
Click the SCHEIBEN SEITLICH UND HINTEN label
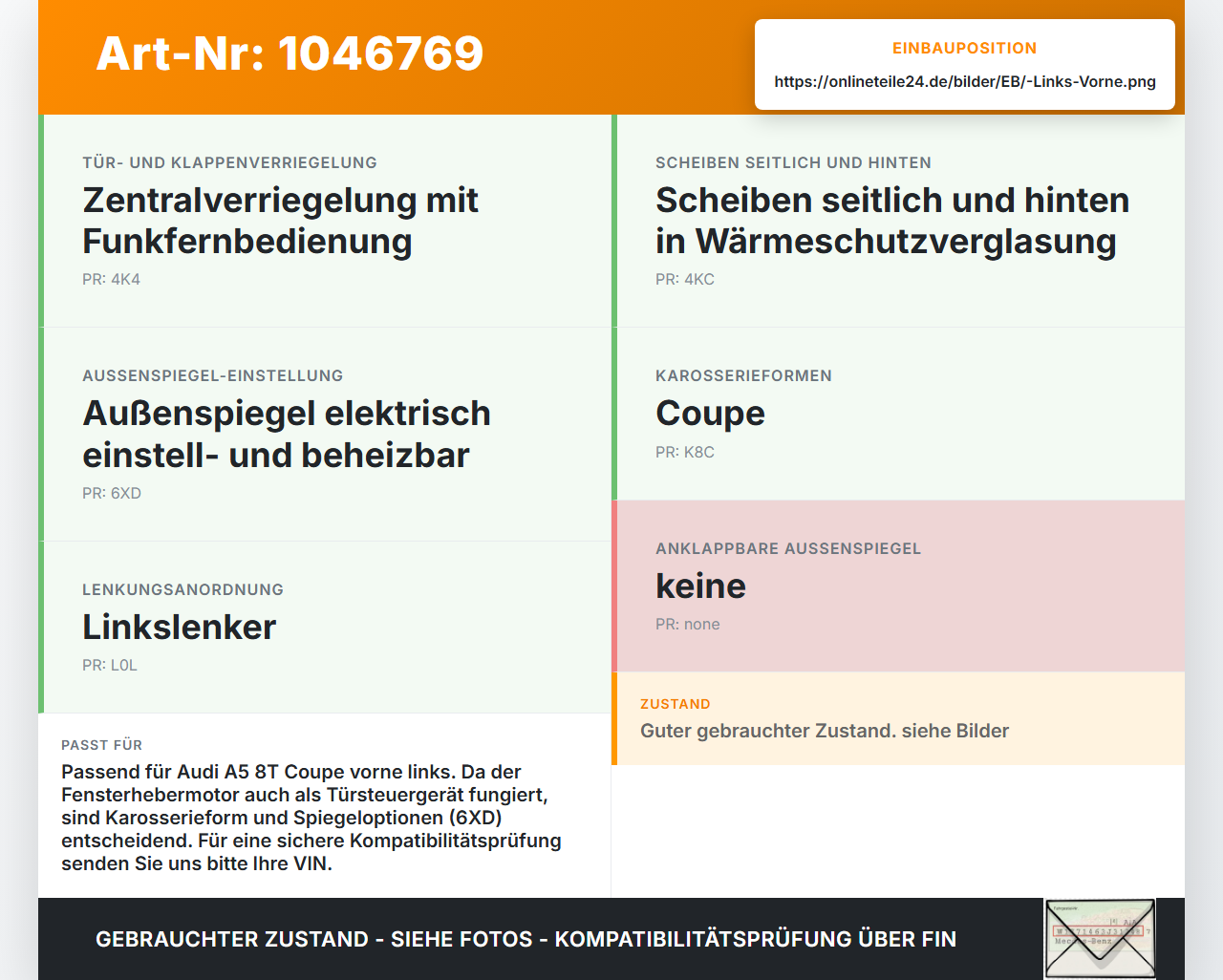(793, 162)
